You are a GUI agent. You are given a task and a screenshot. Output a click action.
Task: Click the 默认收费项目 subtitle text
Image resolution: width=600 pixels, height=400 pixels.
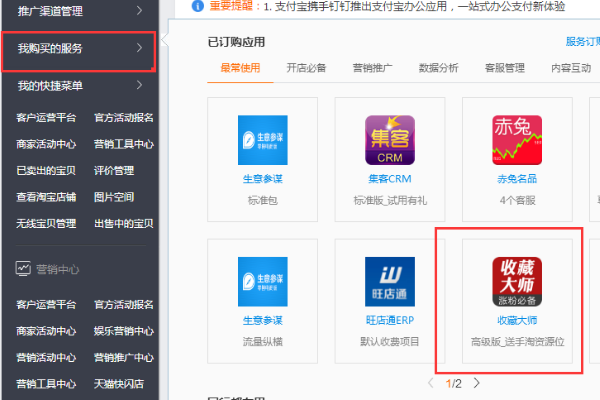coord(390,341)
